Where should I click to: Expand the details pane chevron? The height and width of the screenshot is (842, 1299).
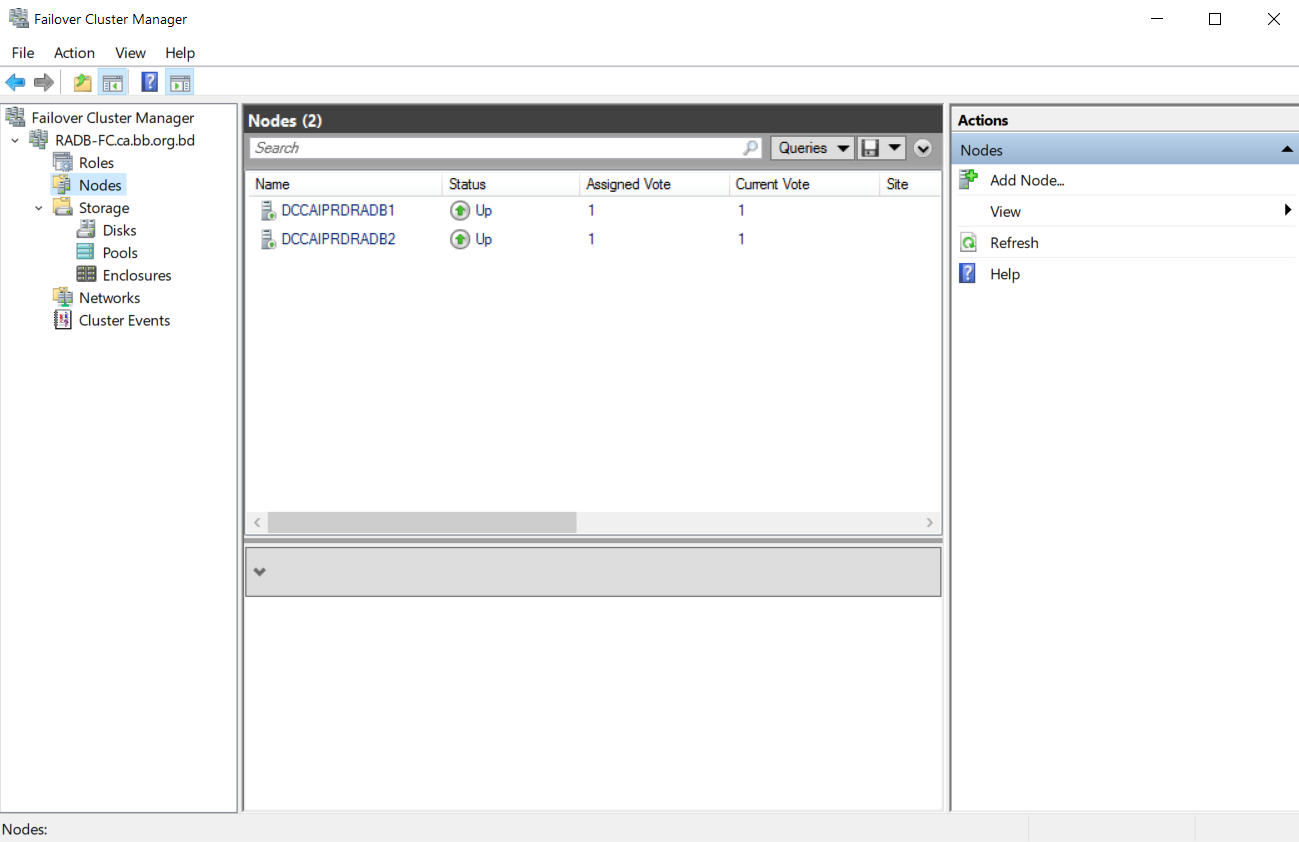[260, 572]
